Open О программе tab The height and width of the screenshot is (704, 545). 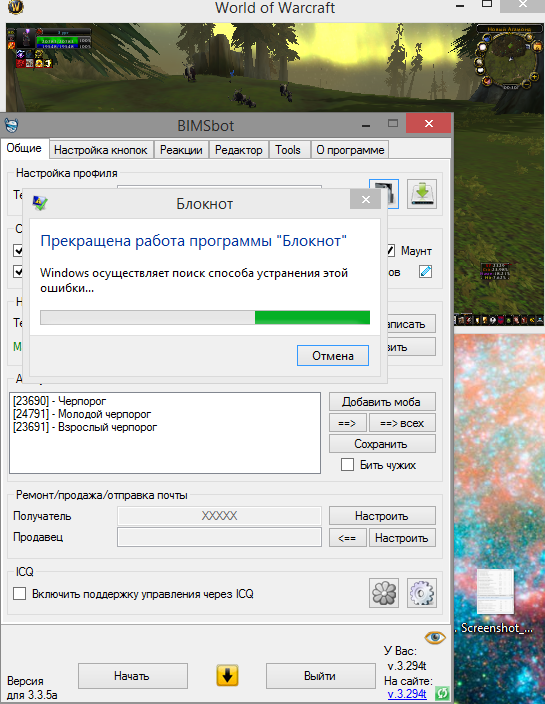pyautogui.click(x=350, y=150)
